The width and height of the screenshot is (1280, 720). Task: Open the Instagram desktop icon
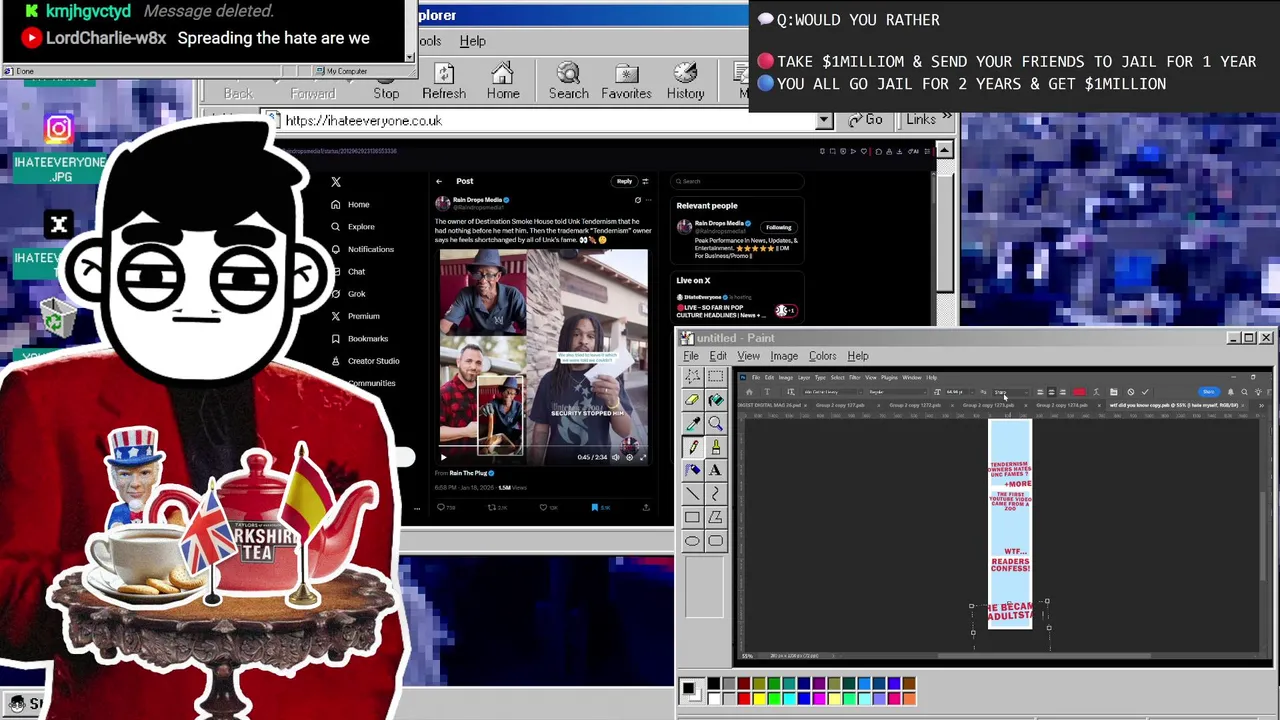[x=59, y=129]
